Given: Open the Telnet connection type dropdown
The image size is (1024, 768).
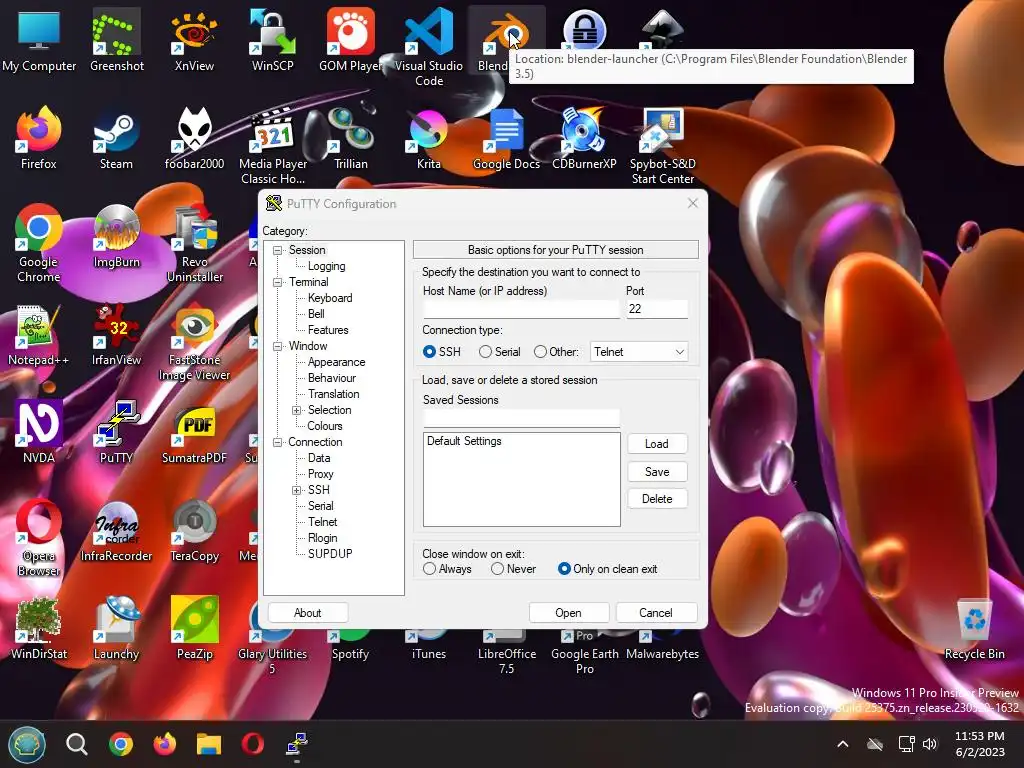Looking at the screenshot, I should pos(639,351).
